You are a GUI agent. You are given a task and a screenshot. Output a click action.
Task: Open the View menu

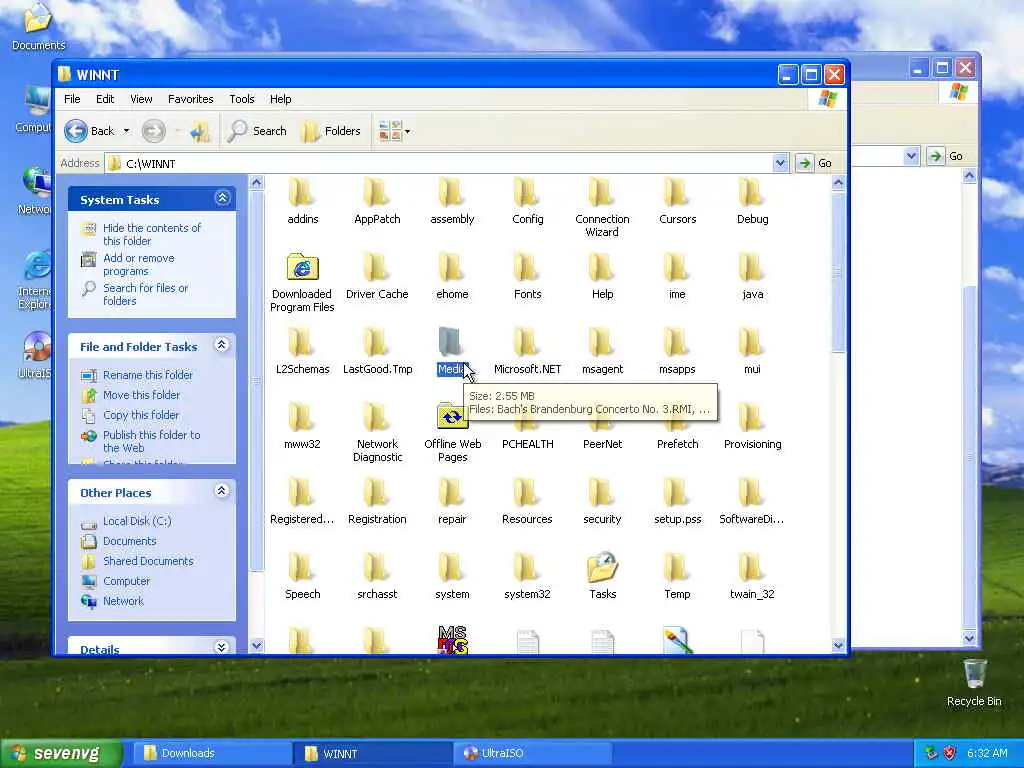coord(141,99)
